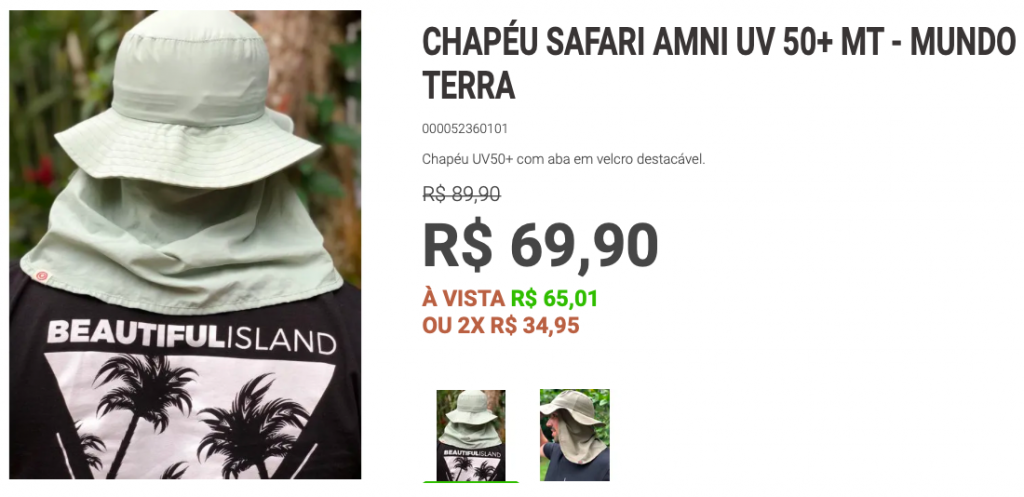1024x497 pixels.
Task: Click the crossed-out price R$ 89,90
Action: (x=462, y=194)
